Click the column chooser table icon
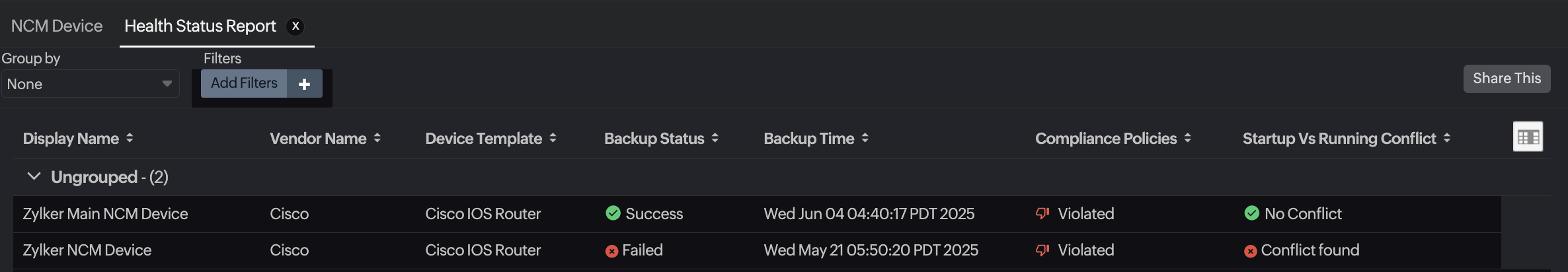 click(x=1528, y=137)
